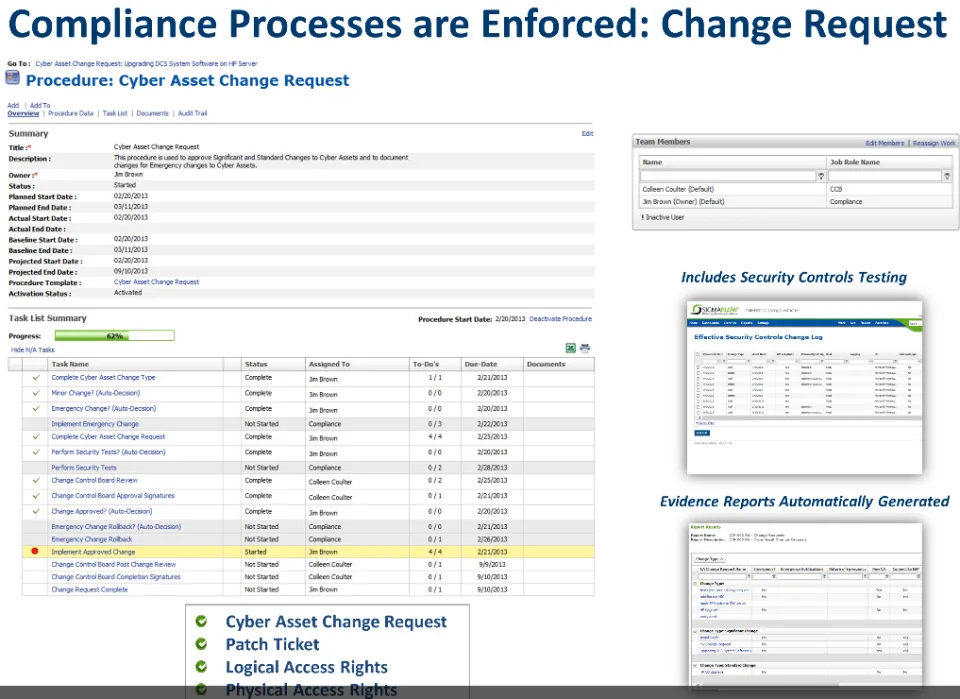Viewport: 960px width, 699px height.
Task: Click the 62% progress bar
Action: tap(114, 335)
